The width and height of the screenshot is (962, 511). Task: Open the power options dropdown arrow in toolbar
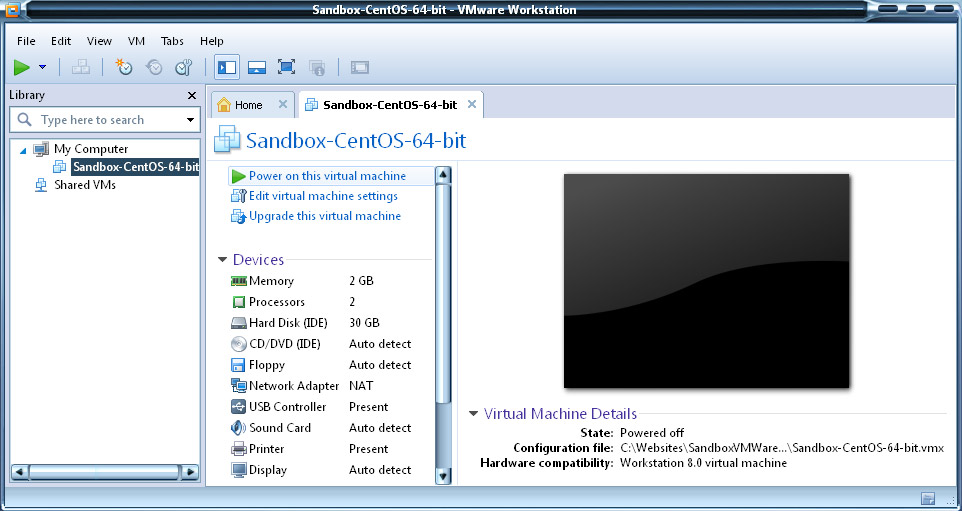(x=42, y=67)
